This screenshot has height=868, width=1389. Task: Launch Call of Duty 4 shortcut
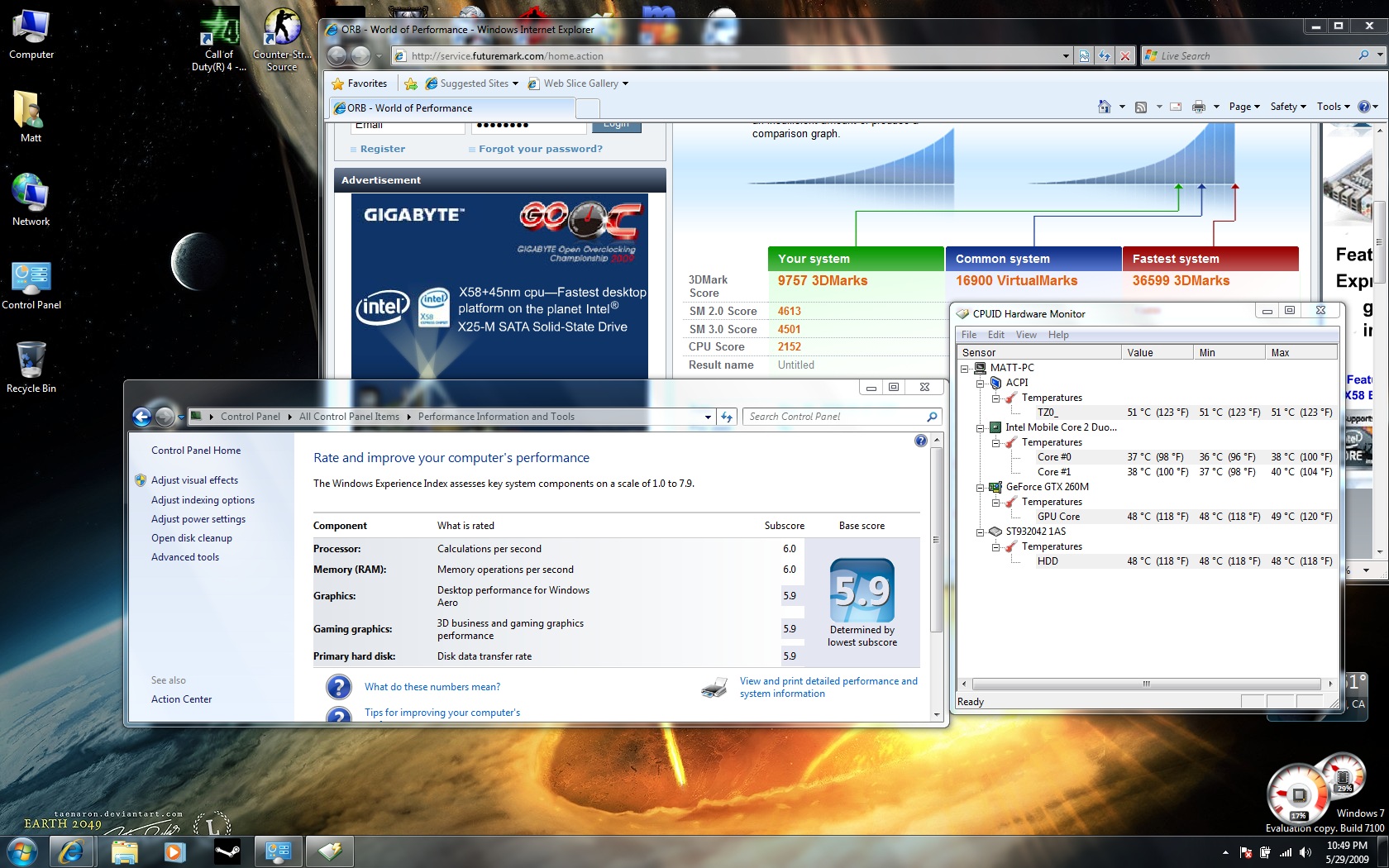pos(219,40)
